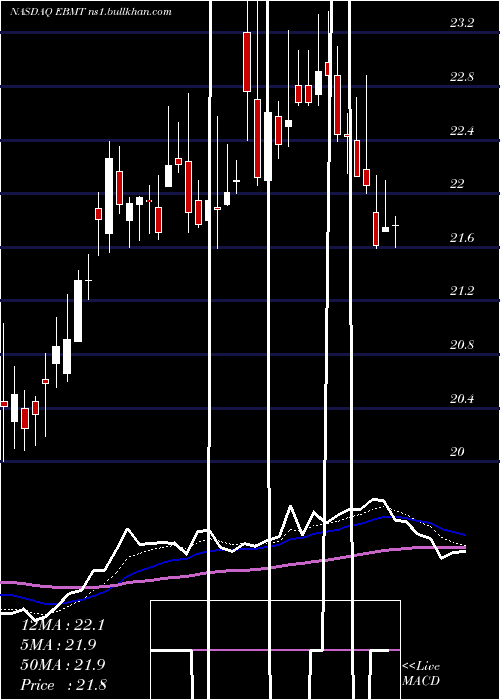Viewport: 500px width, 700px height.
Task: Click the 20.8 price axis label
Action: (x=462, y=345)
